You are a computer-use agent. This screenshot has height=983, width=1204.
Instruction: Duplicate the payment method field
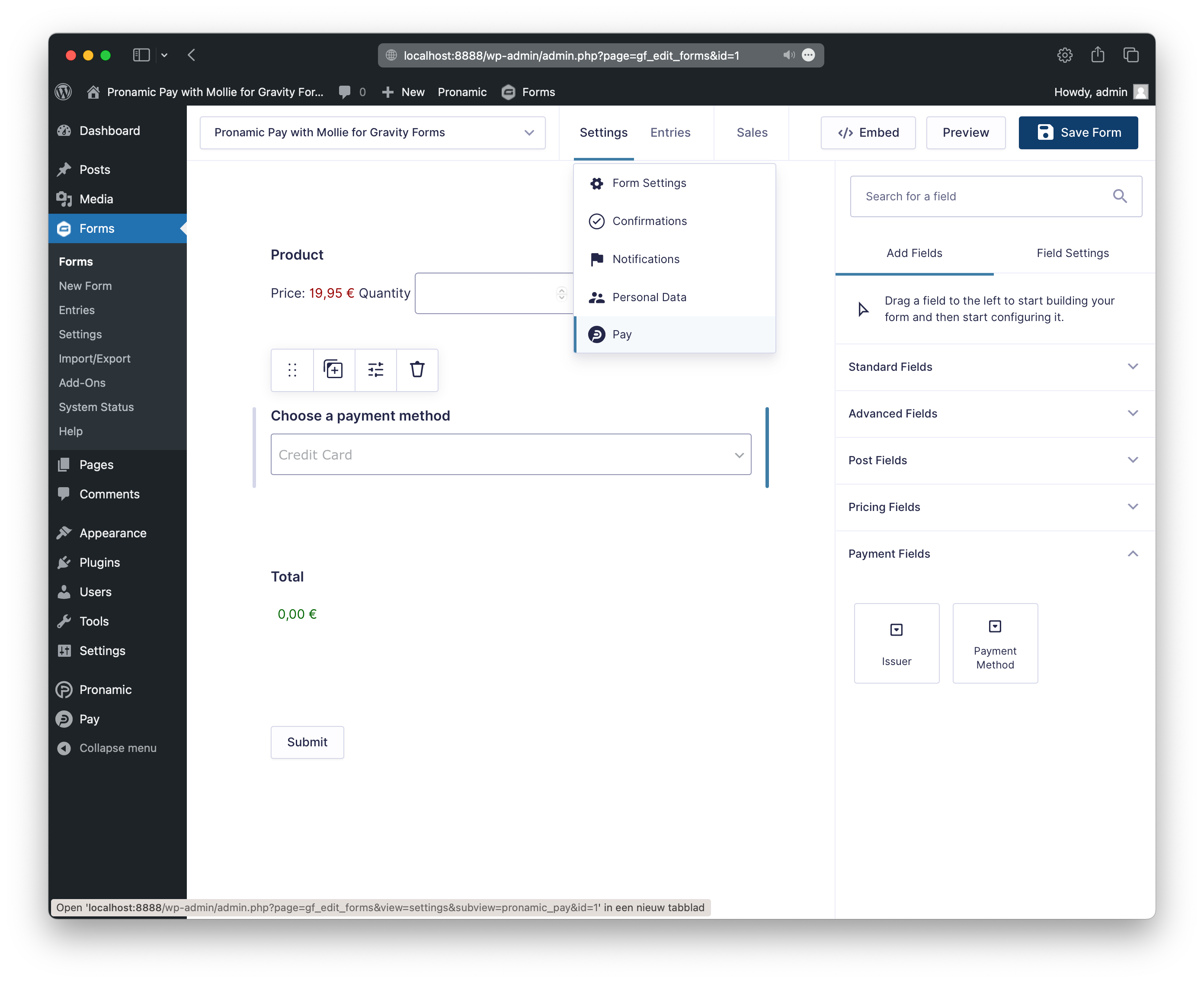tap(333, 370)
